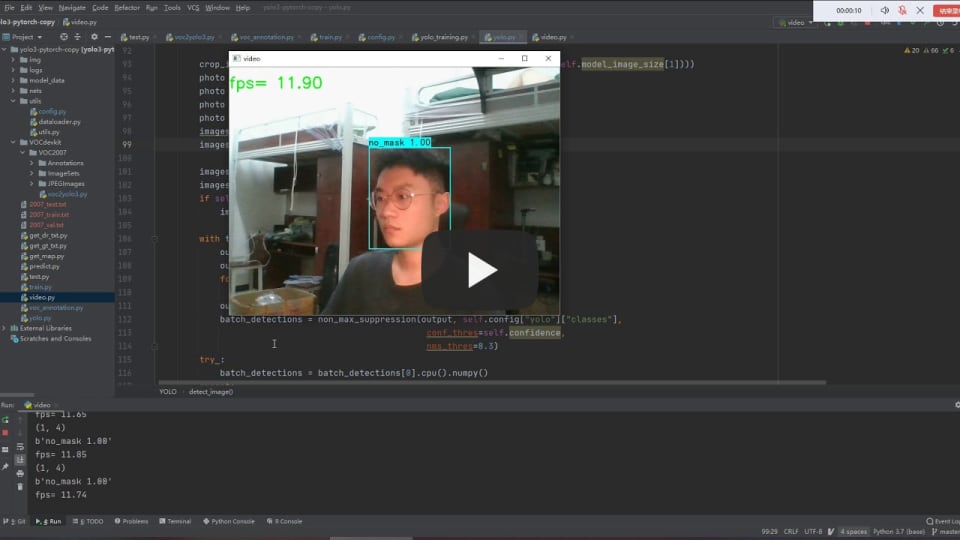Open the Refactor menu
960x540 pixels.
pyautogui.click(x=127, y=7)
